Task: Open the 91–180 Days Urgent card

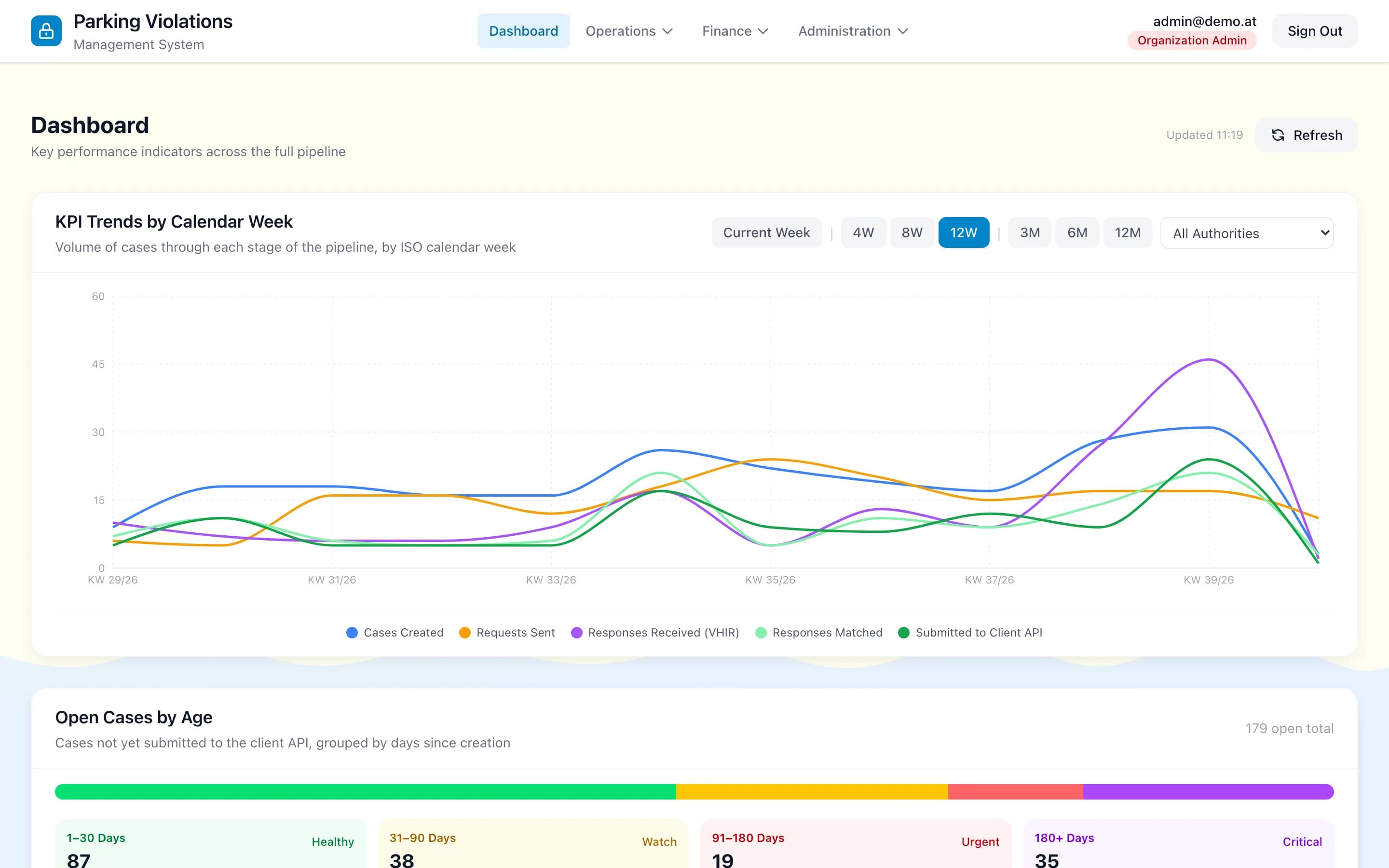Action: tap(856, 844)
